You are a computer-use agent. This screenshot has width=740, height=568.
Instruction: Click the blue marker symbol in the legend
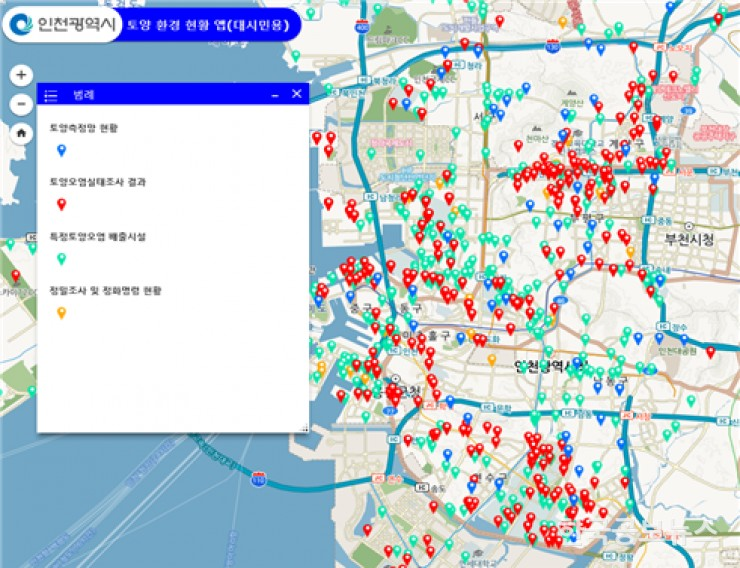(61, 150)
